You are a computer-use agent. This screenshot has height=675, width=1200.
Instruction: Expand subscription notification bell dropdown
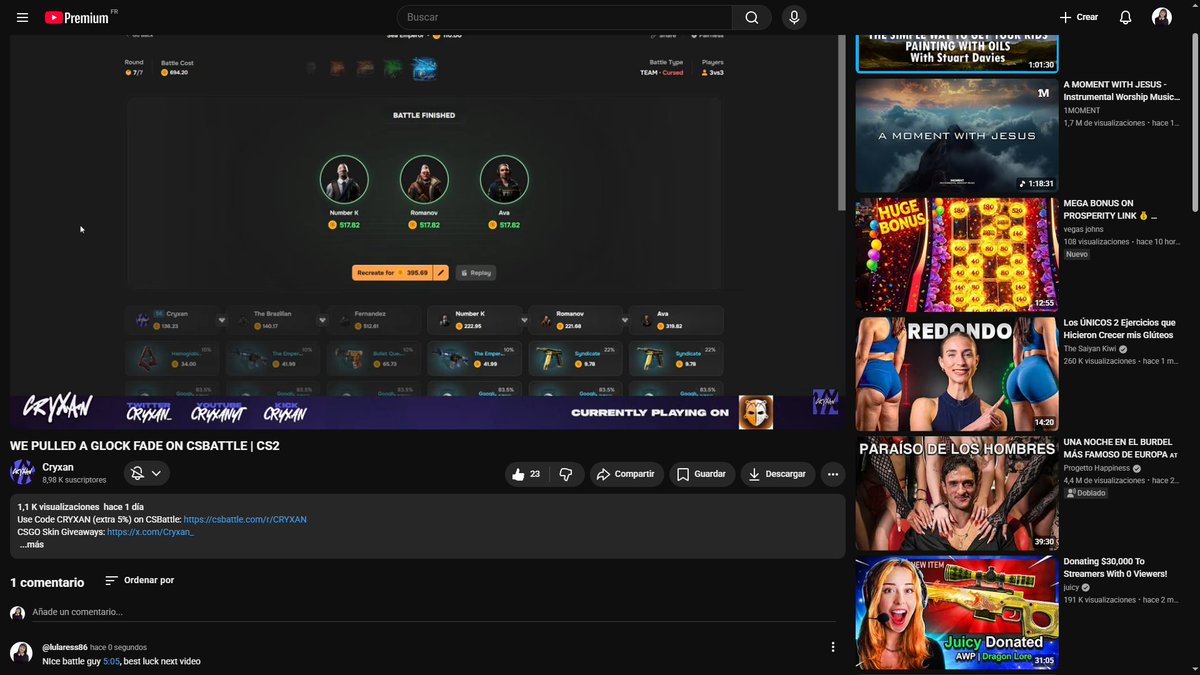[x=147, y=474]
